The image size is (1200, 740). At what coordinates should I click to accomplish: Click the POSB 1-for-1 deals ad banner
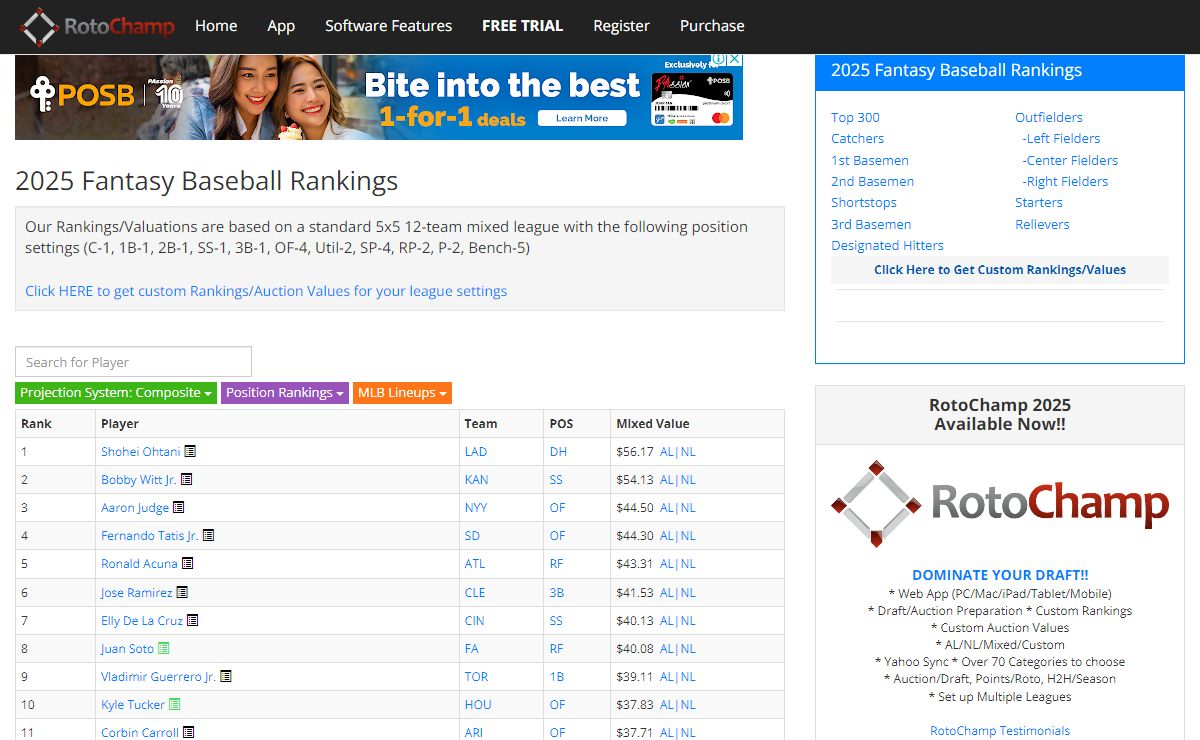click(x=379, y=97)
